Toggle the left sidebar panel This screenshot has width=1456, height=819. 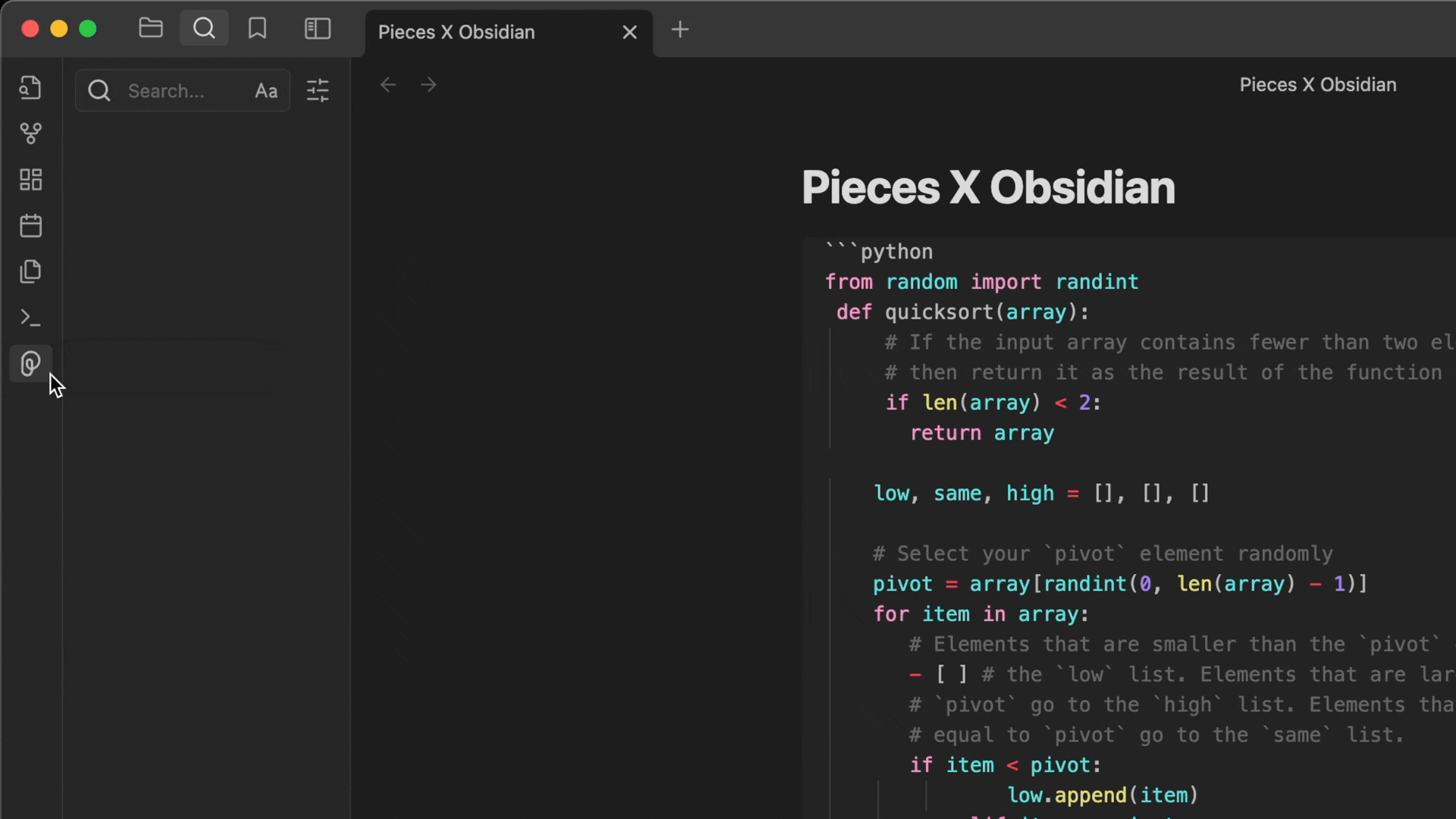318,29
